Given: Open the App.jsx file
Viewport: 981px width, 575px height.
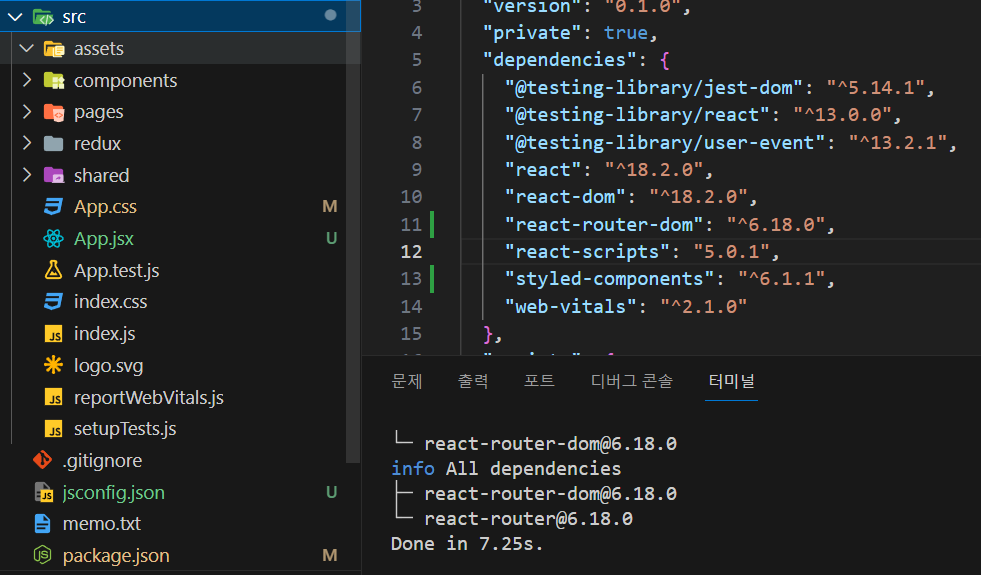Looking at the screenshot, I should tap(104, 238).
